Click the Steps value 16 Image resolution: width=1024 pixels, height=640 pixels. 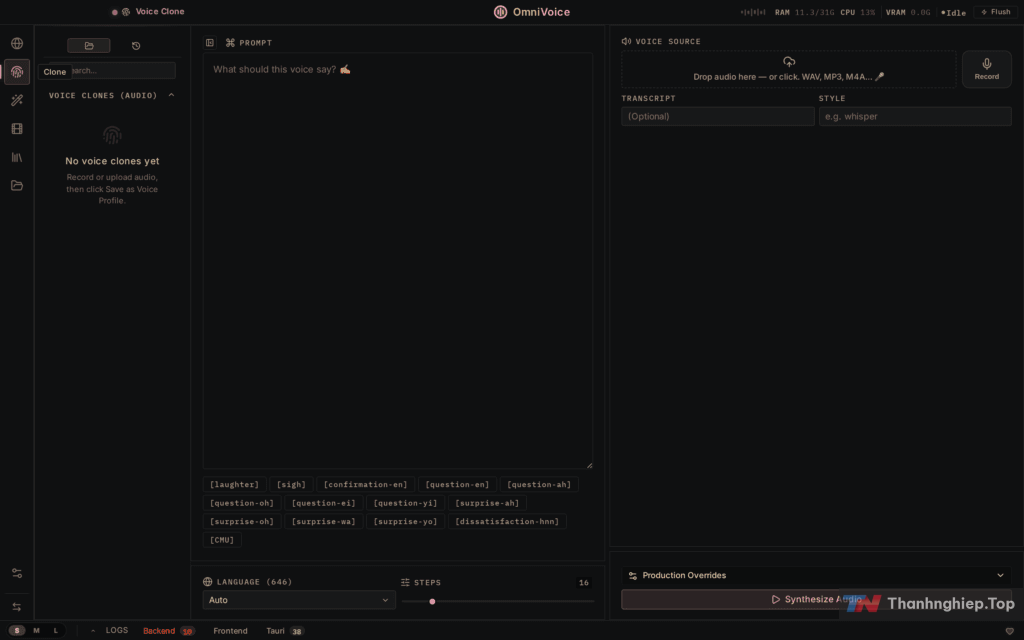pos(584,583)
